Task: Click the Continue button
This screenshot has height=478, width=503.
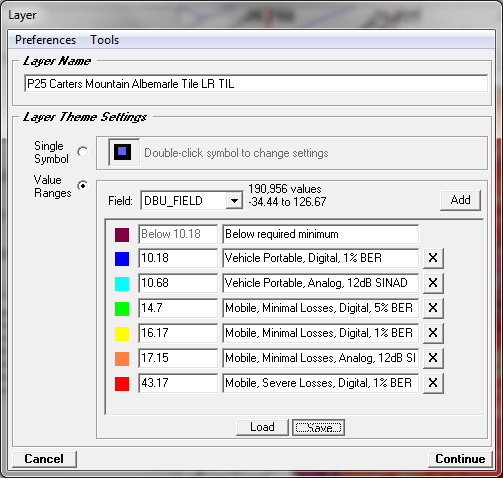Action: (x=460, y=459)
